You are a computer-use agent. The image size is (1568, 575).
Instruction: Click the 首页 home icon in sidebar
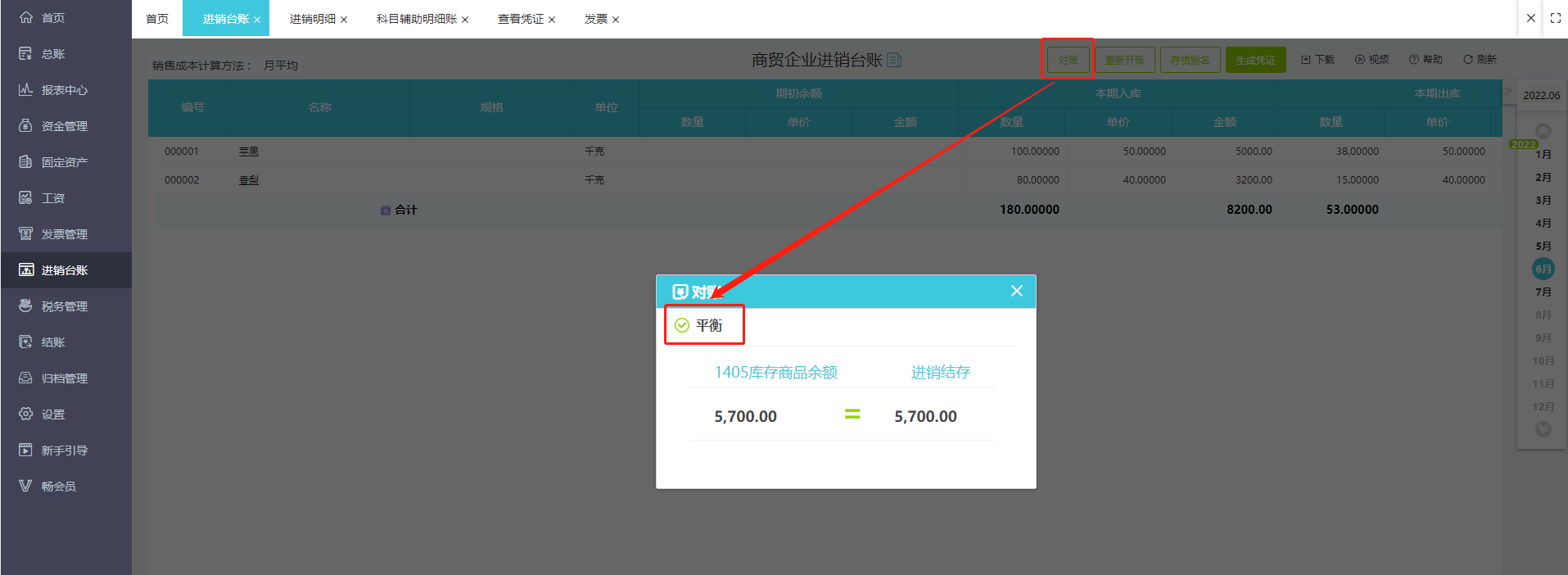coord(26,17)
